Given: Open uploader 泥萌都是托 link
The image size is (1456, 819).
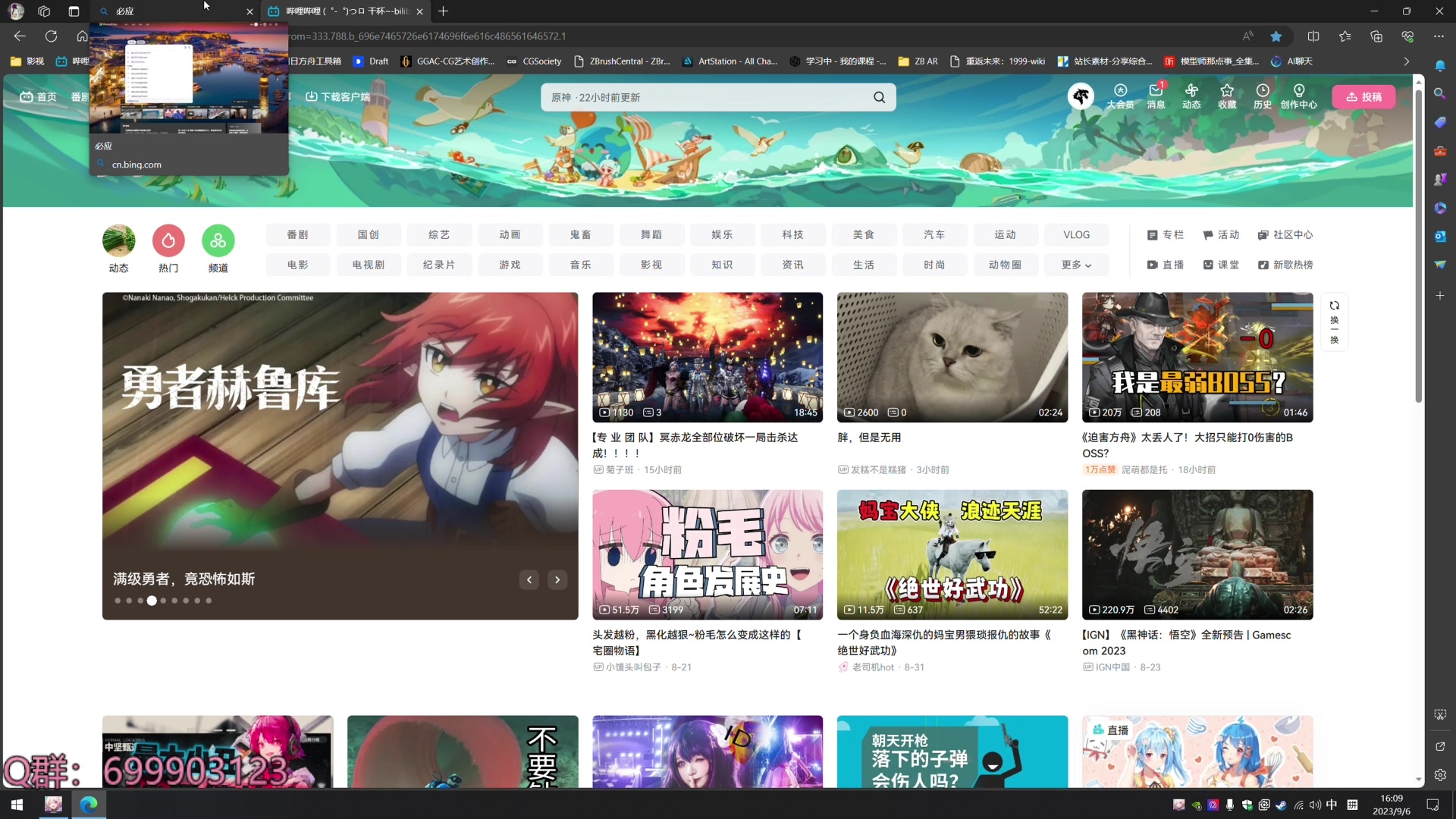Looking at the screenshot, I should click(1144, 470).
